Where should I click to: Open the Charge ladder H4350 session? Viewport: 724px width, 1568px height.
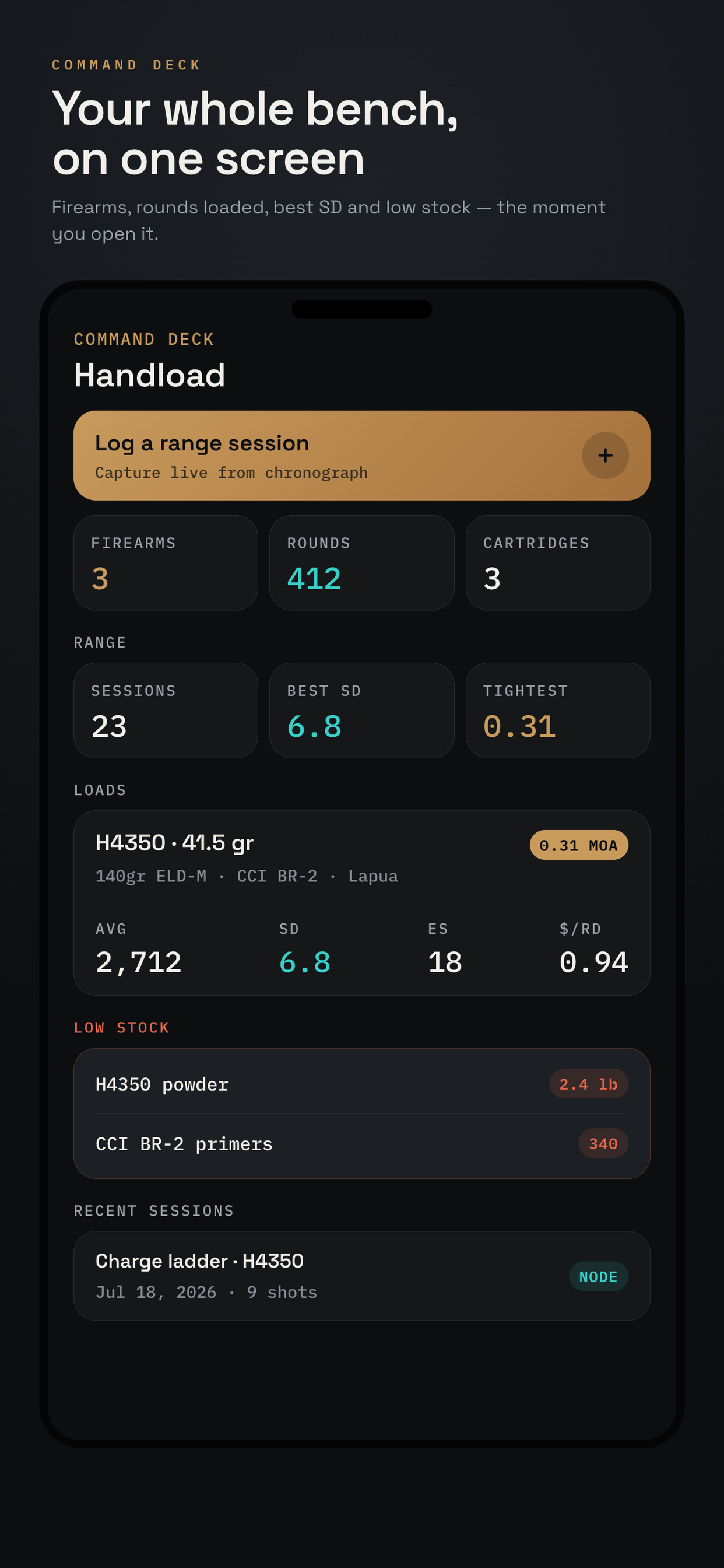tap(361, 1276)
